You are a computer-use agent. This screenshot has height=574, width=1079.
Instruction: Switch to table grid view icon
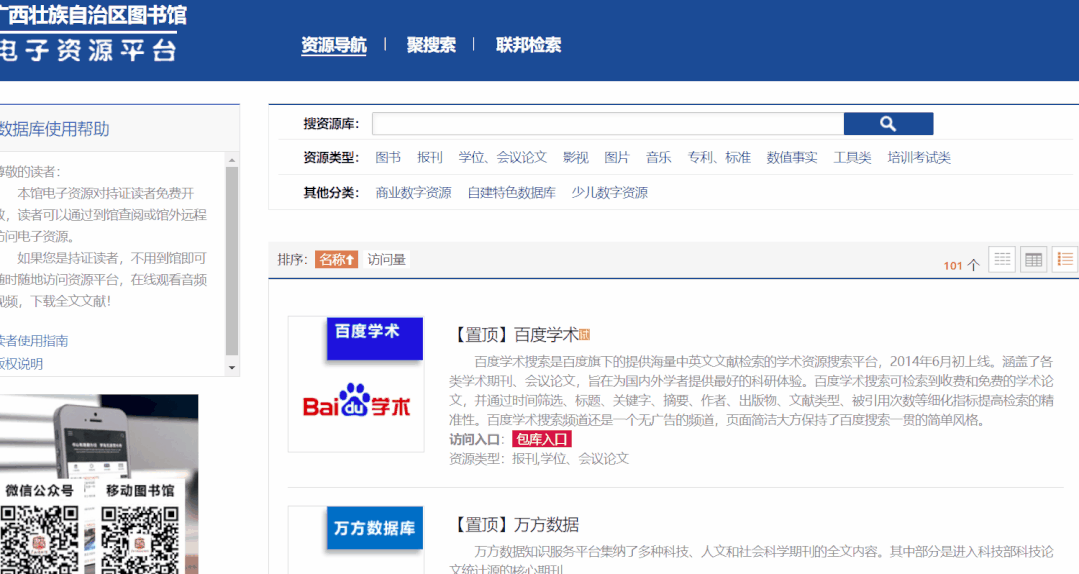coord(1033,259)
